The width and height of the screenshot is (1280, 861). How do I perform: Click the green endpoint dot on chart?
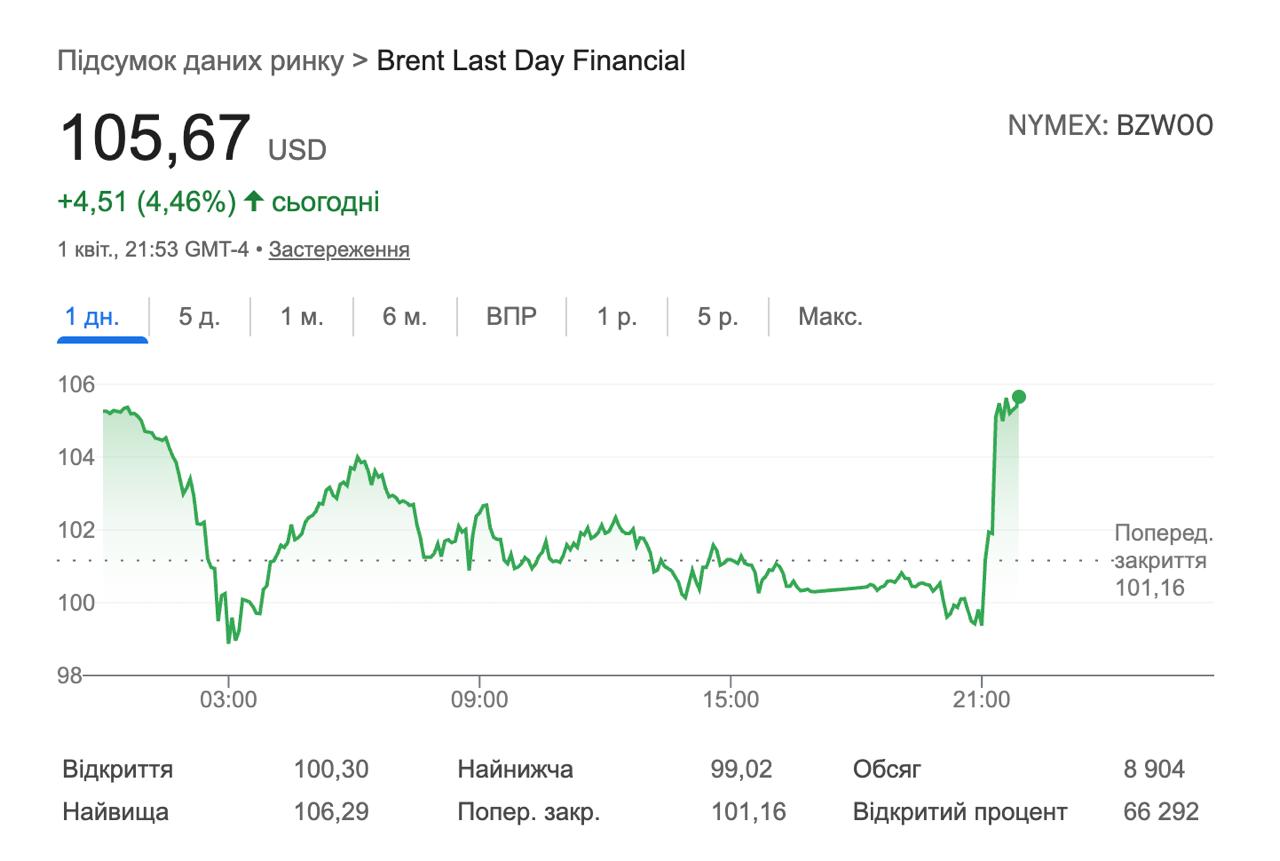(1018, 397)
